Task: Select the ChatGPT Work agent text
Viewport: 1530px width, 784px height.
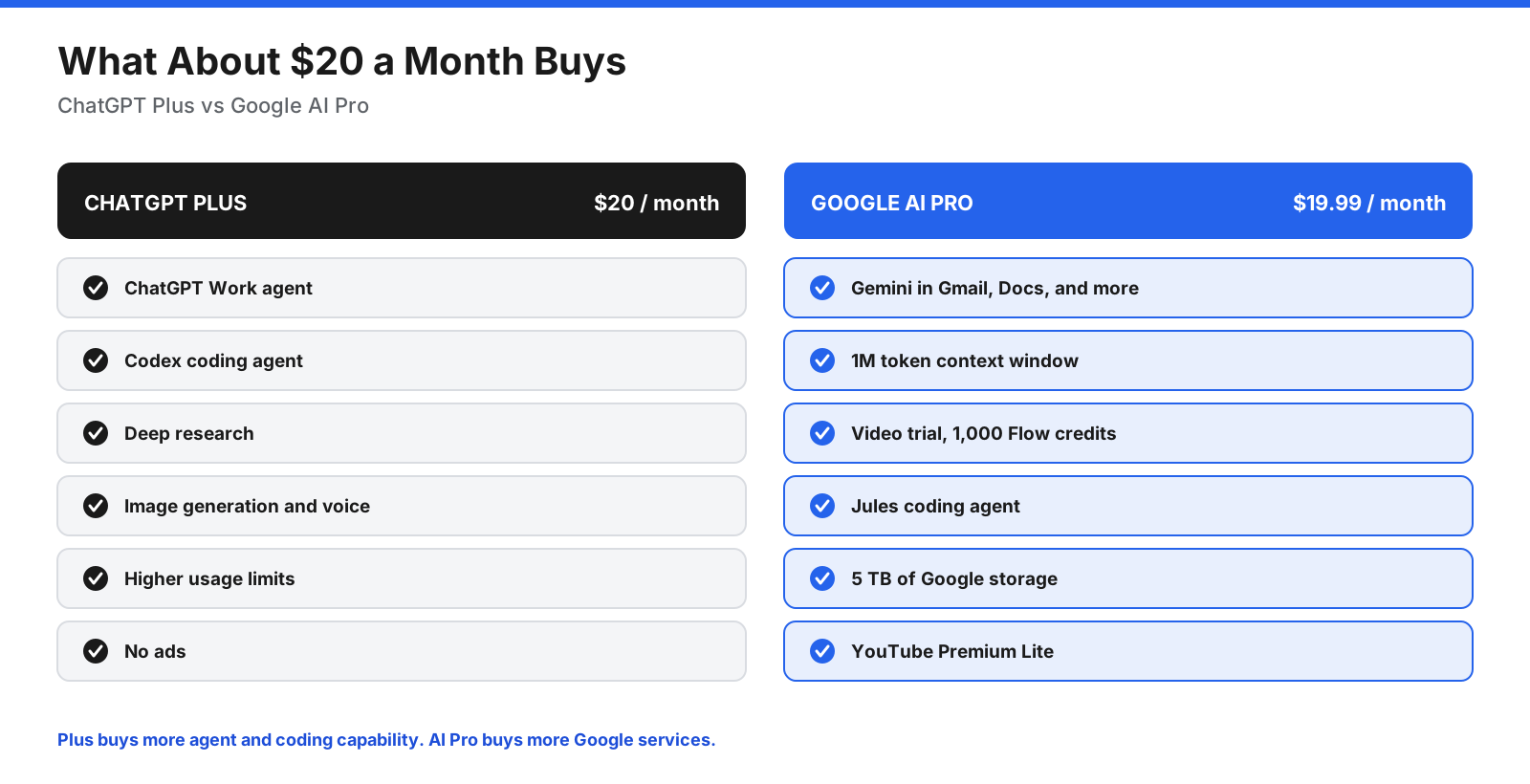Action: coord(218,288)
